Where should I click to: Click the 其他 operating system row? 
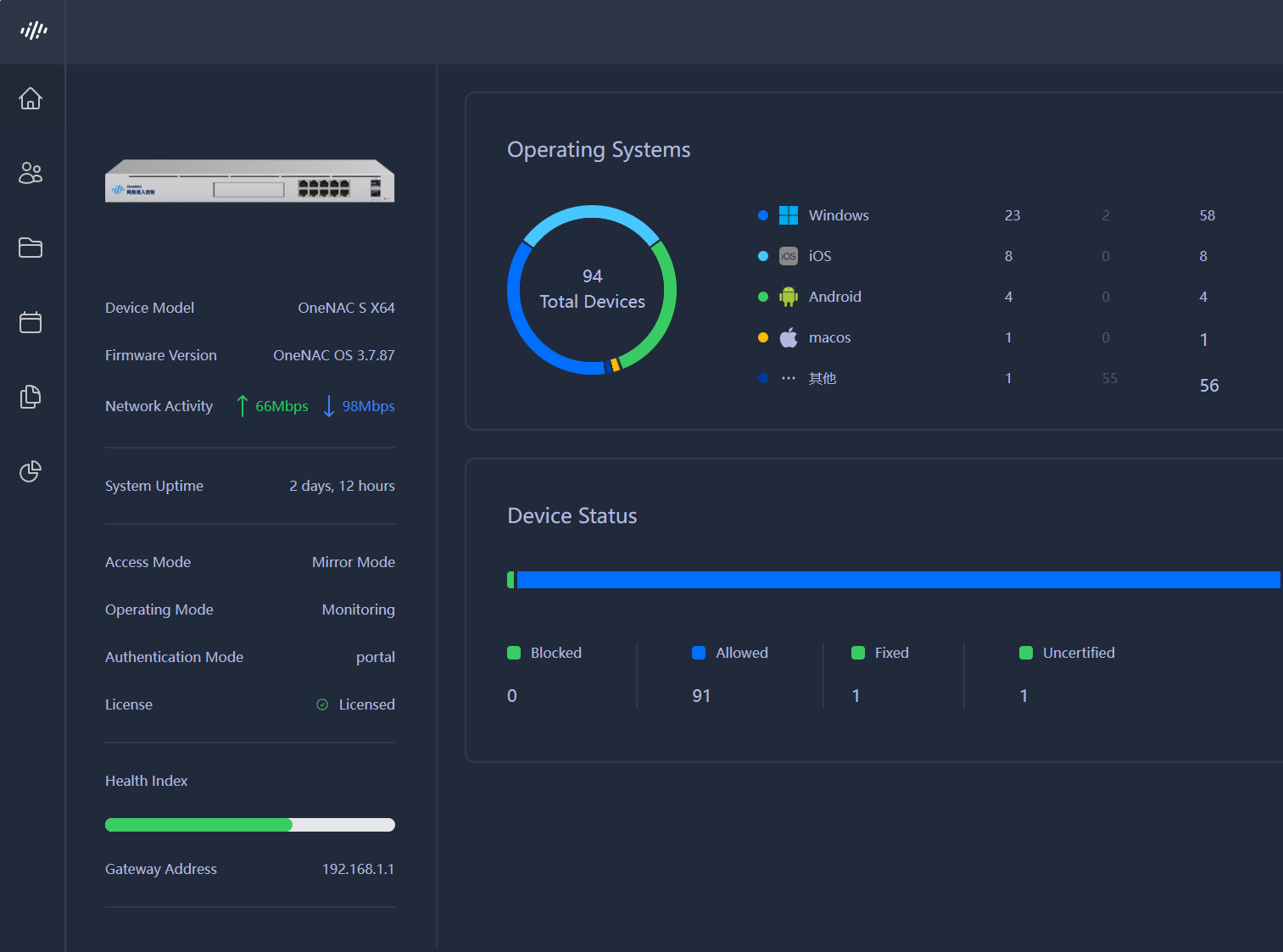pos(822,378)
